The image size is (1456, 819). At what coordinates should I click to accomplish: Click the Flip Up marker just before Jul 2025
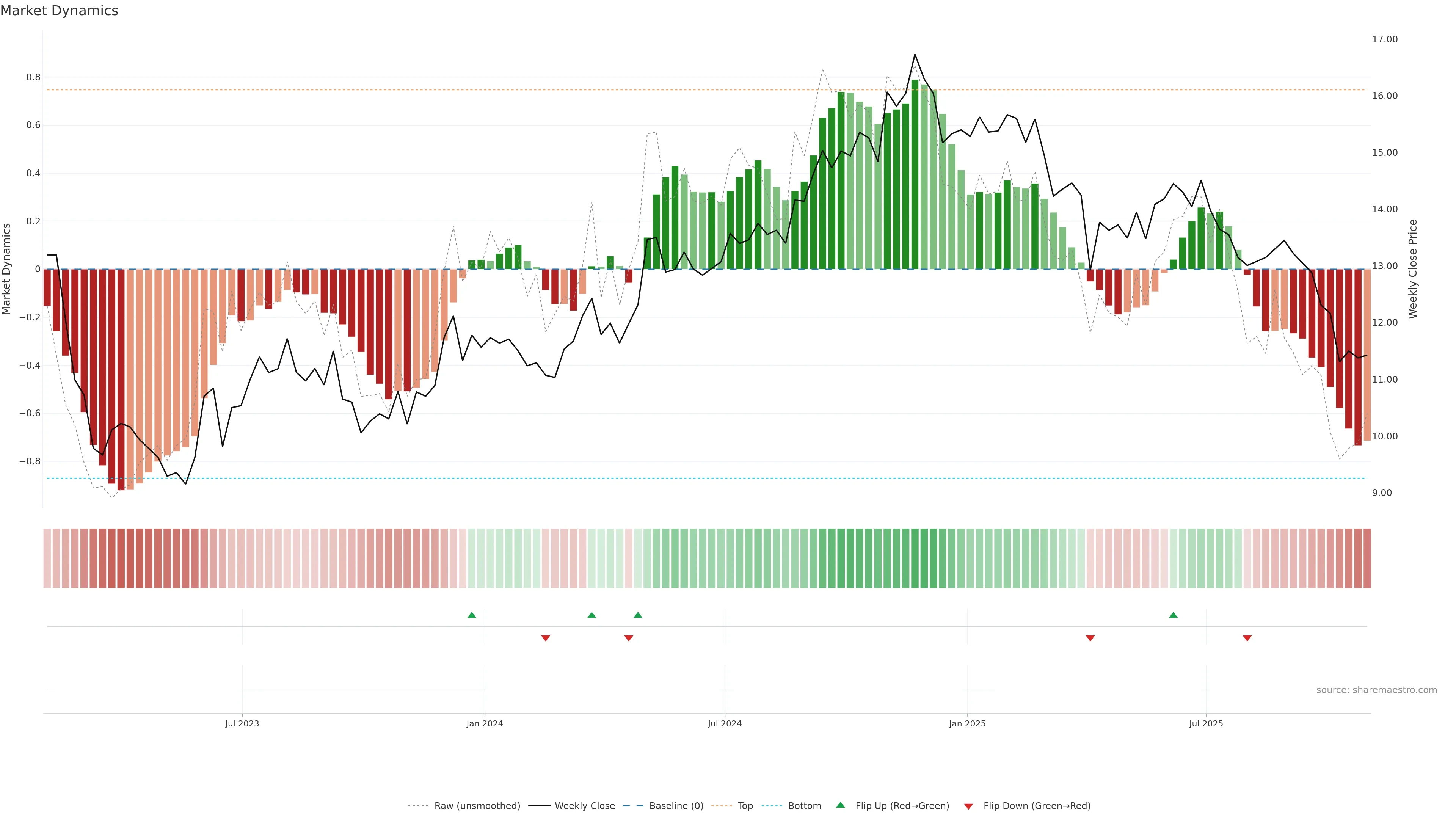1174,615
